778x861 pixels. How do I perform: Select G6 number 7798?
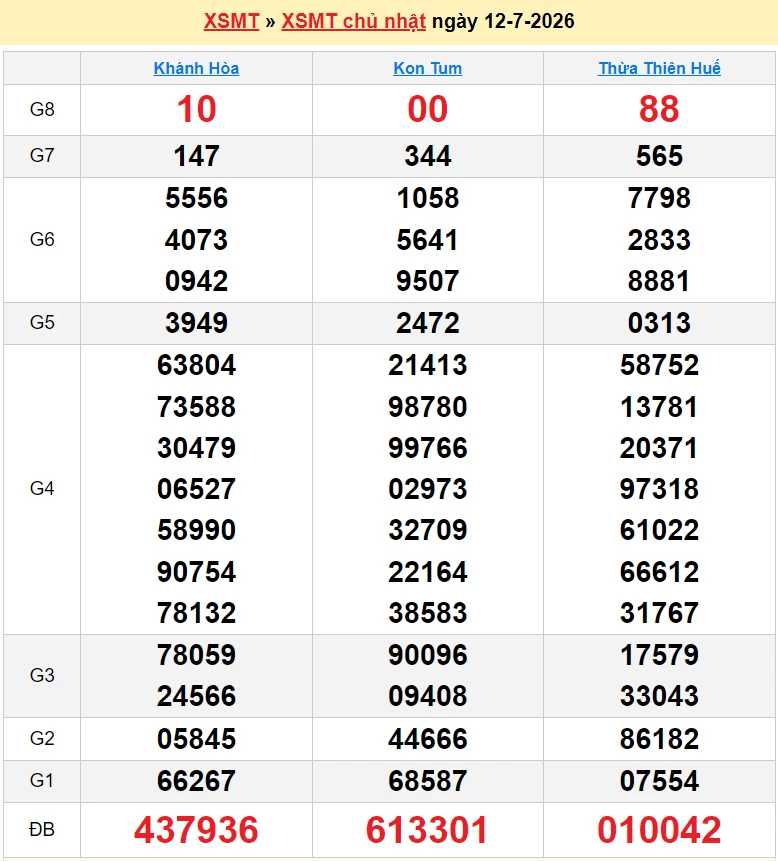coord(659,198)
